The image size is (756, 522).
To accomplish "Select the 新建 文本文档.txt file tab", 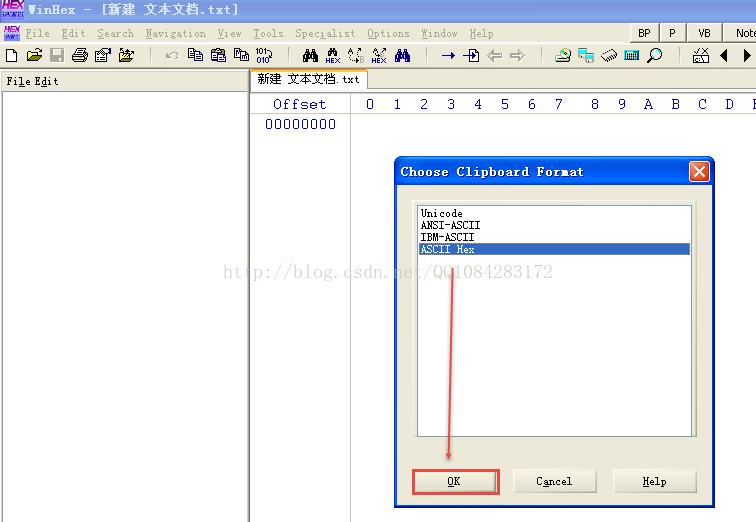I will coord(309,79).
